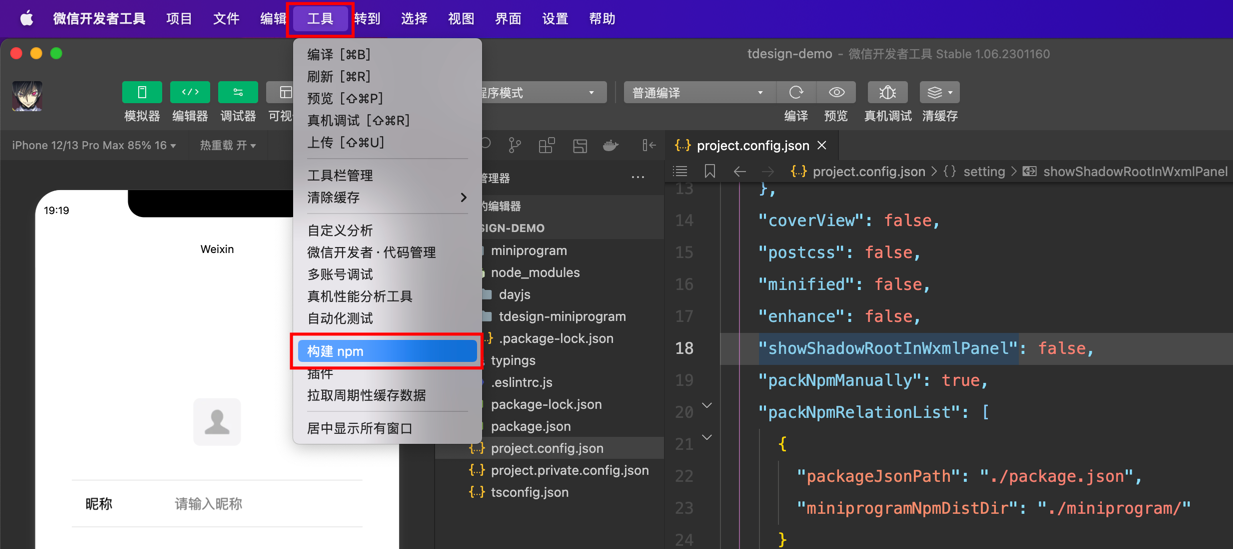Open package.json in the file tree
Screen dimensions: 1233x549
pos(530,426)
